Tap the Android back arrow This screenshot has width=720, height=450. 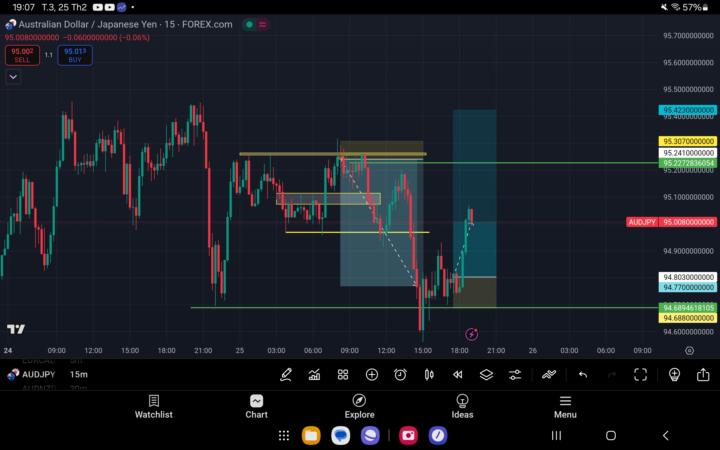click(x=665, y=435)
